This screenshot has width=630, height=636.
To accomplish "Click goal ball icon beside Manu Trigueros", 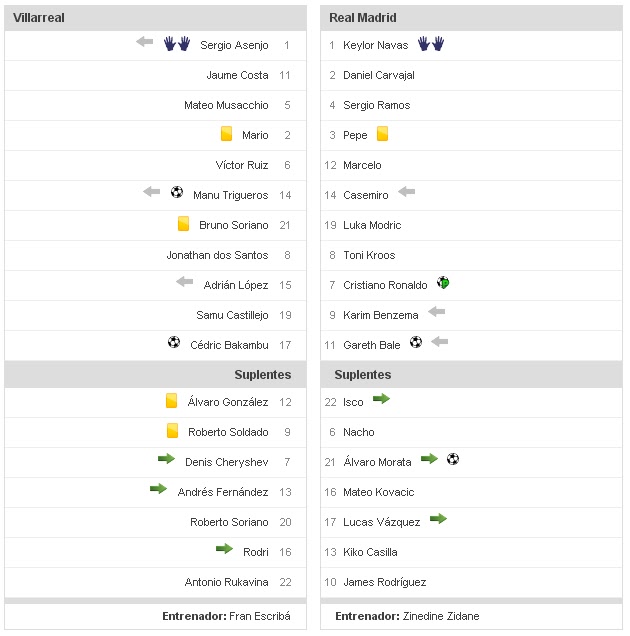I will tap(177, 193).
